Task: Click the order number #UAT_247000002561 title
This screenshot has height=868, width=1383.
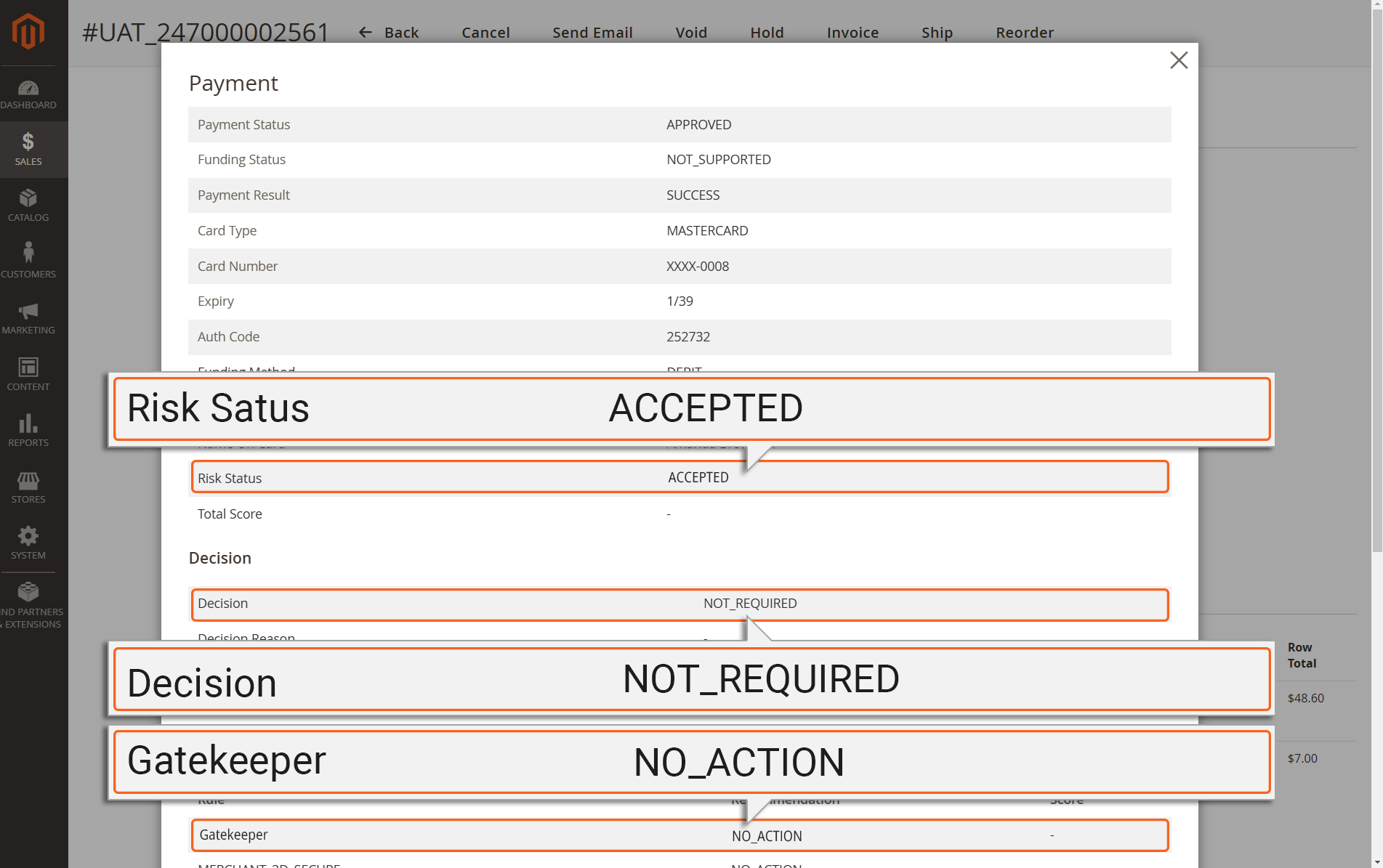Action: 206,32
